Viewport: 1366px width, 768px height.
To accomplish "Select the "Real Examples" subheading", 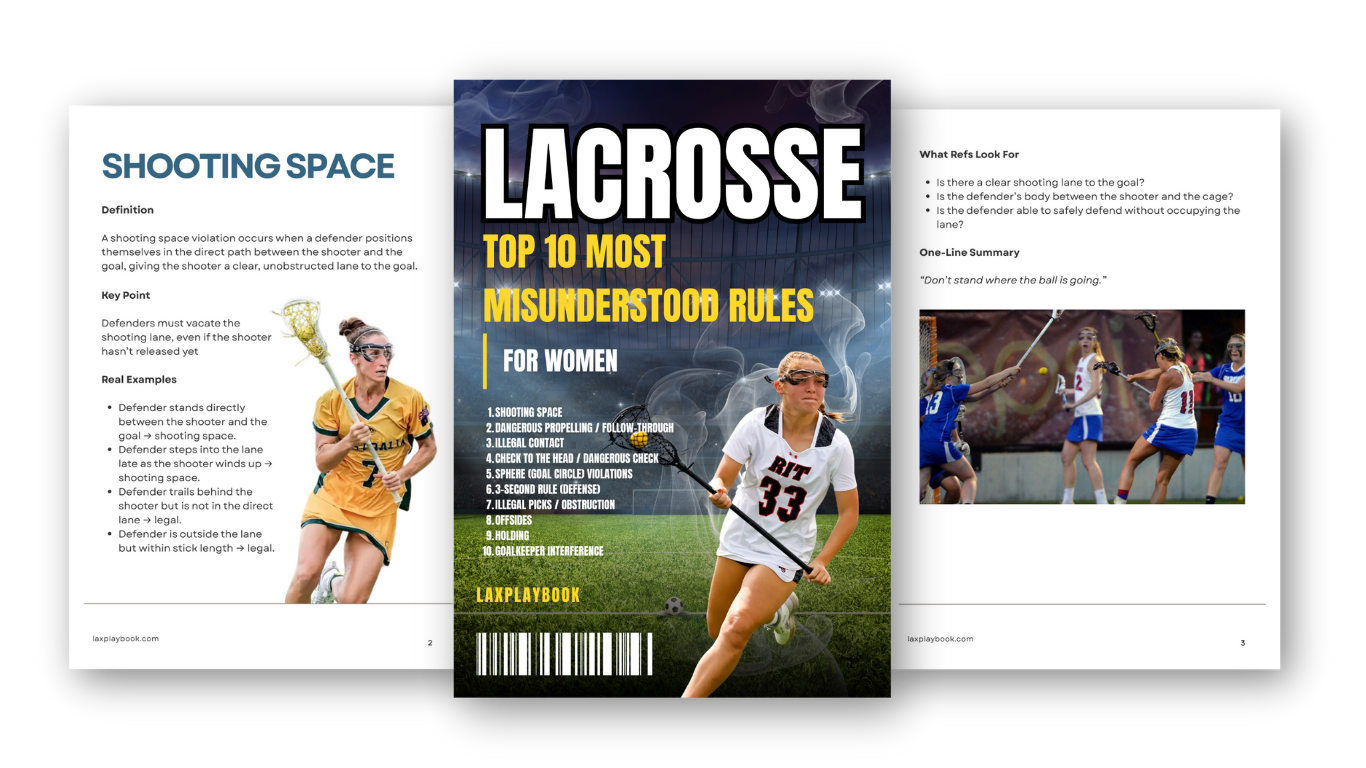I will [139, 379].
